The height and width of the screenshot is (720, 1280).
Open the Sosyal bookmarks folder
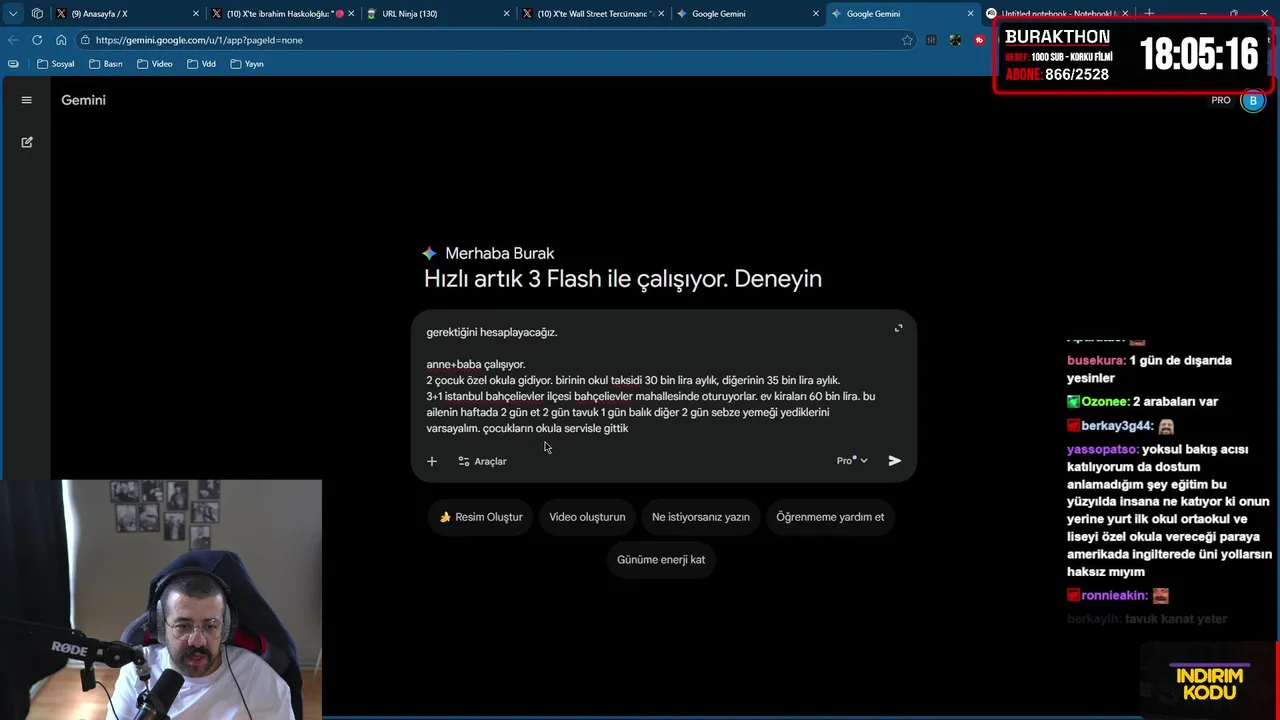pos(55,64)
